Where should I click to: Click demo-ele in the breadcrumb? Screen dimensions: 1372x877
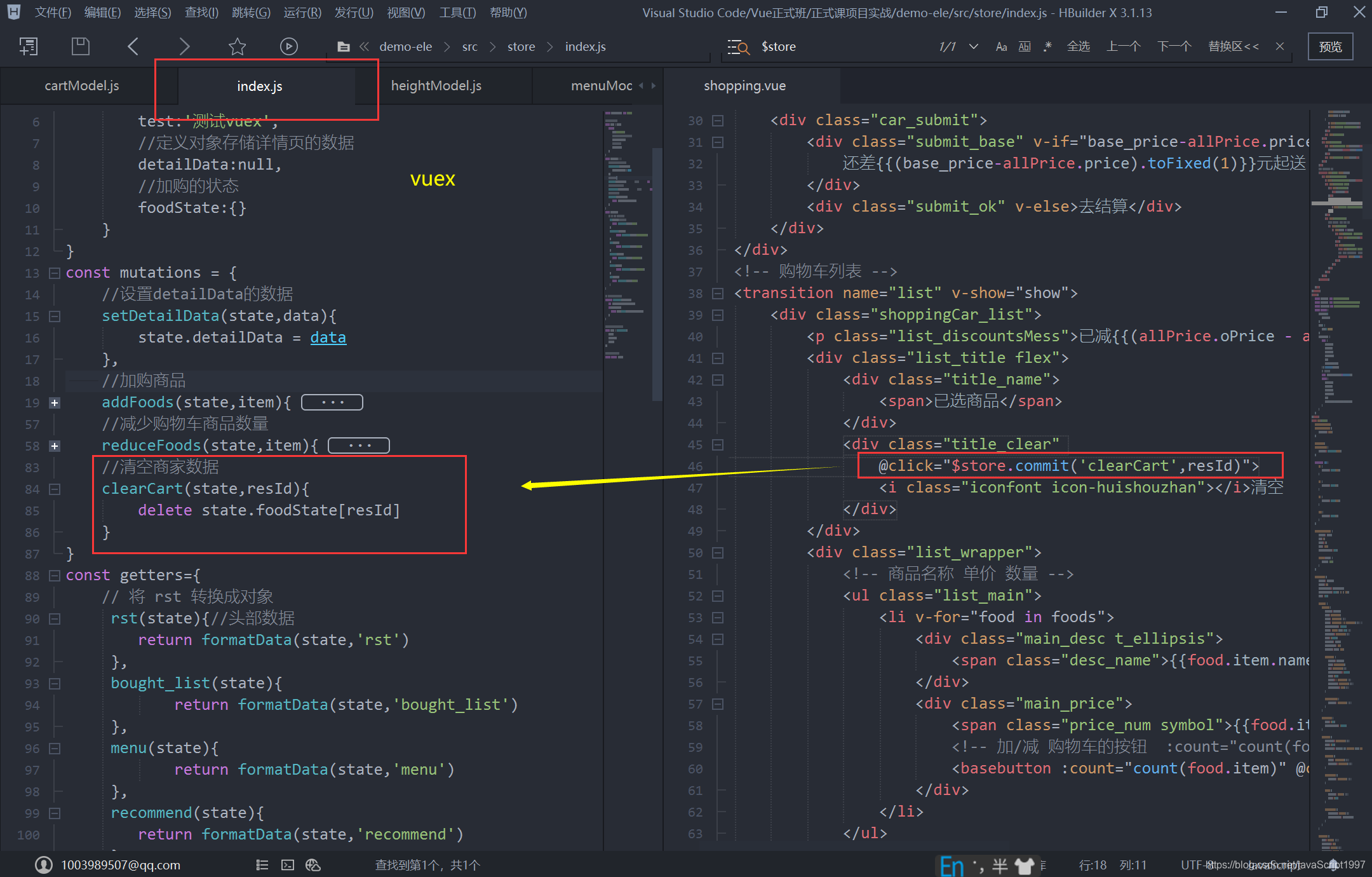point(406,47)
